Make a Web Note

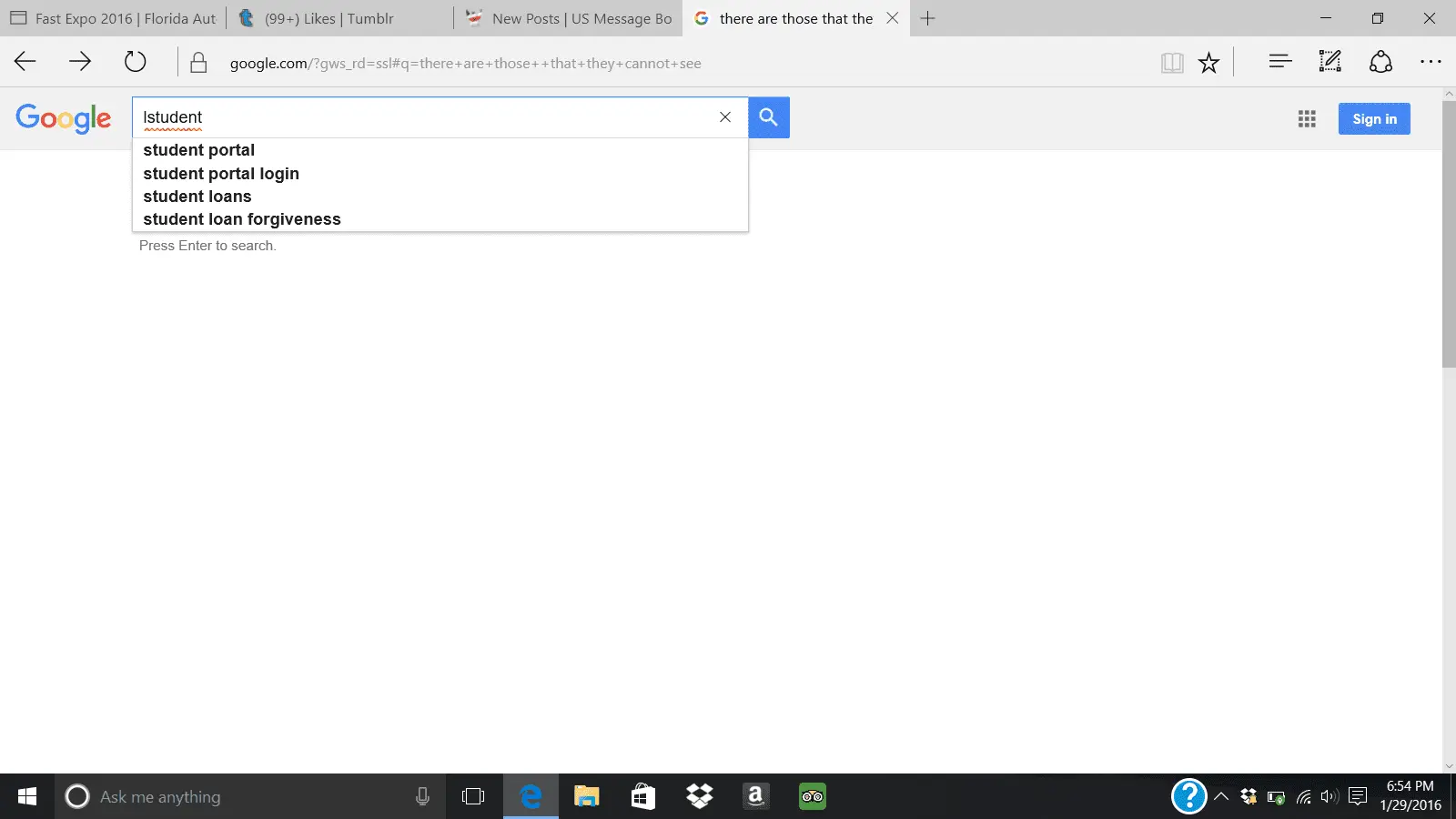[1330, 62]
